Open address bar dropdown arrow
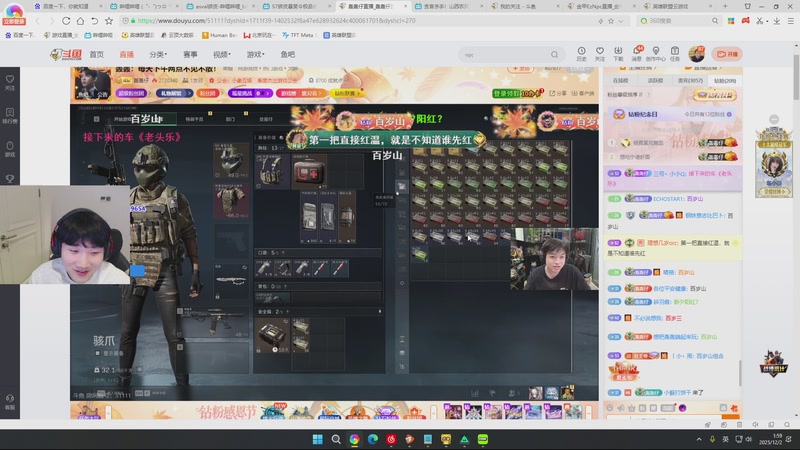Screen dimensions: 800x450 (x=621, y=21)
